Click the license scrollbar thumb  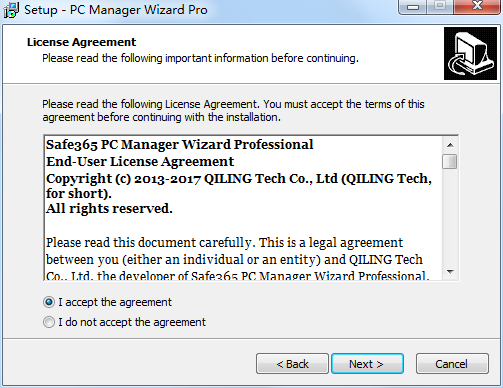[450, 162]
